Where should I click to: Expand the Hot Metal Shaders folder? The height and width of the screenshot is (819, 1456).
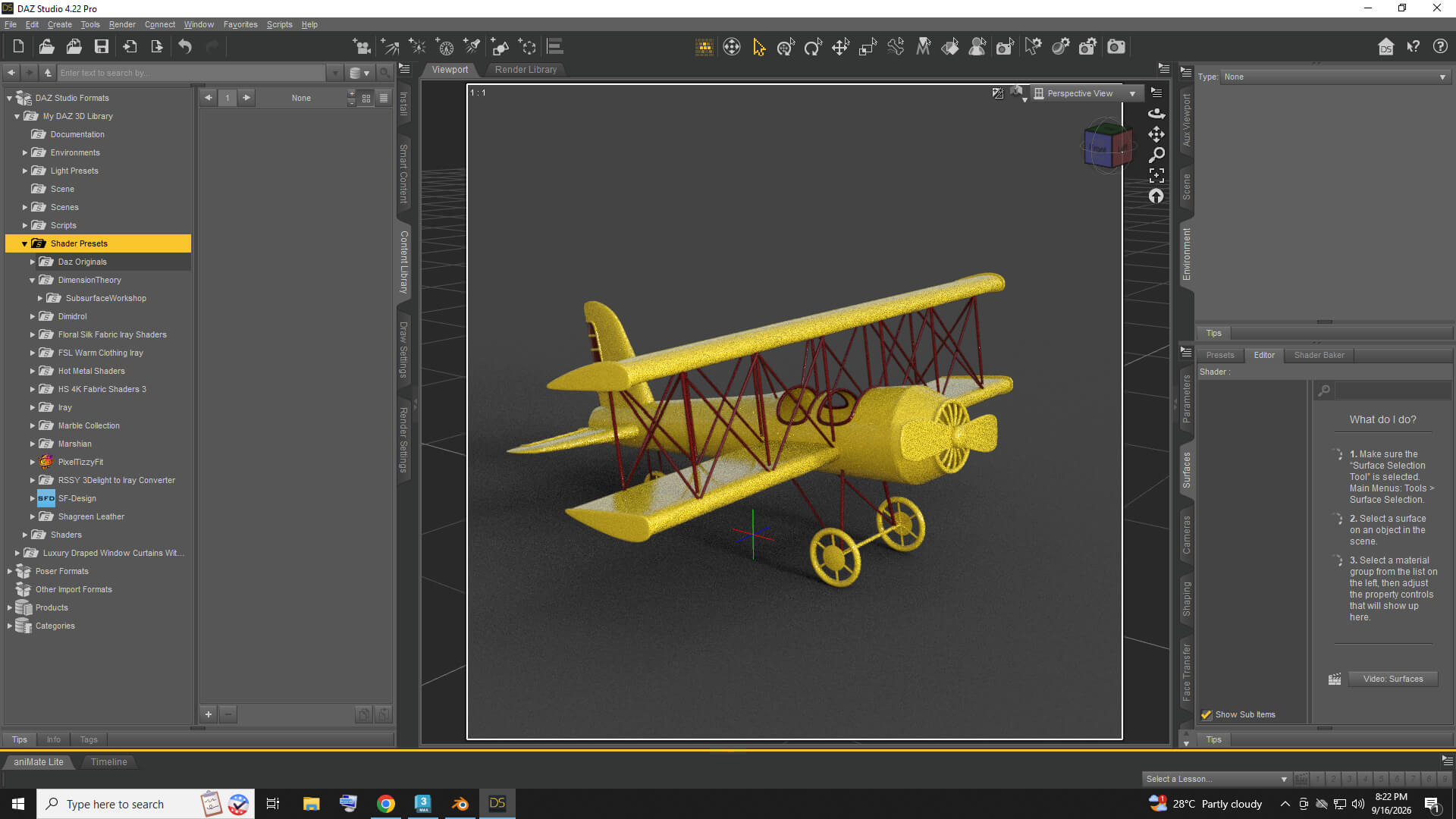(33, 371)
